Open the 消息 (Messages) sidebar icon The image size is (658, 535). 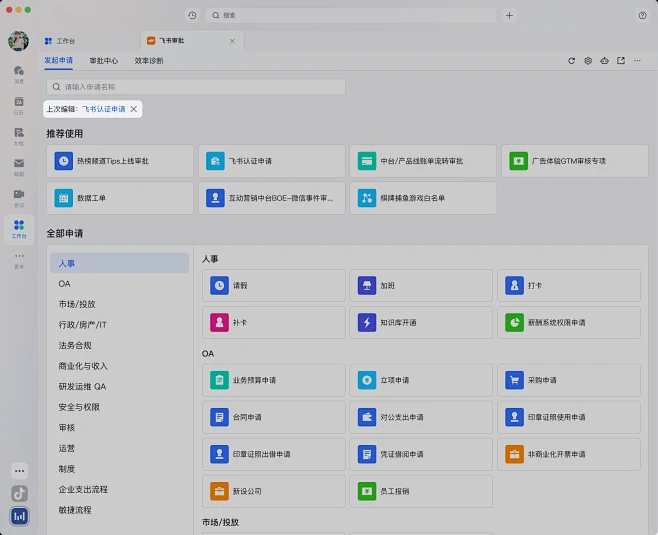19,73
